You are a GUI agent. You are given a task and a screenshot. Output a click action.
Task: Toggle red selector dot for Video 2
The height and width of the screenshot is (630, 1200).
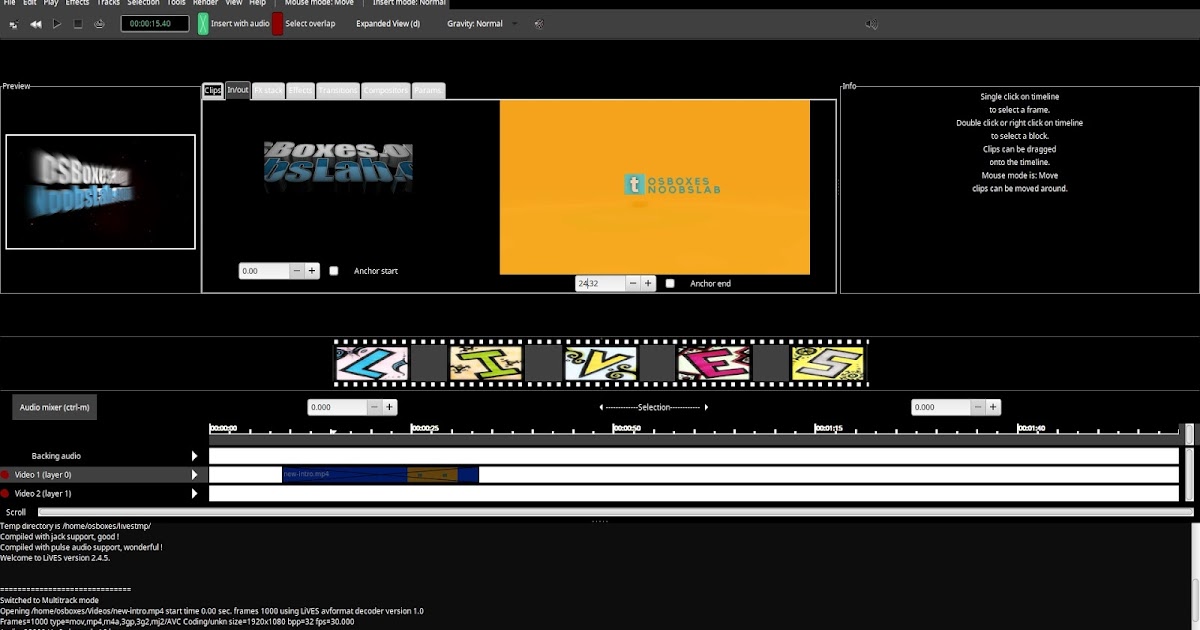pos(5,493)
